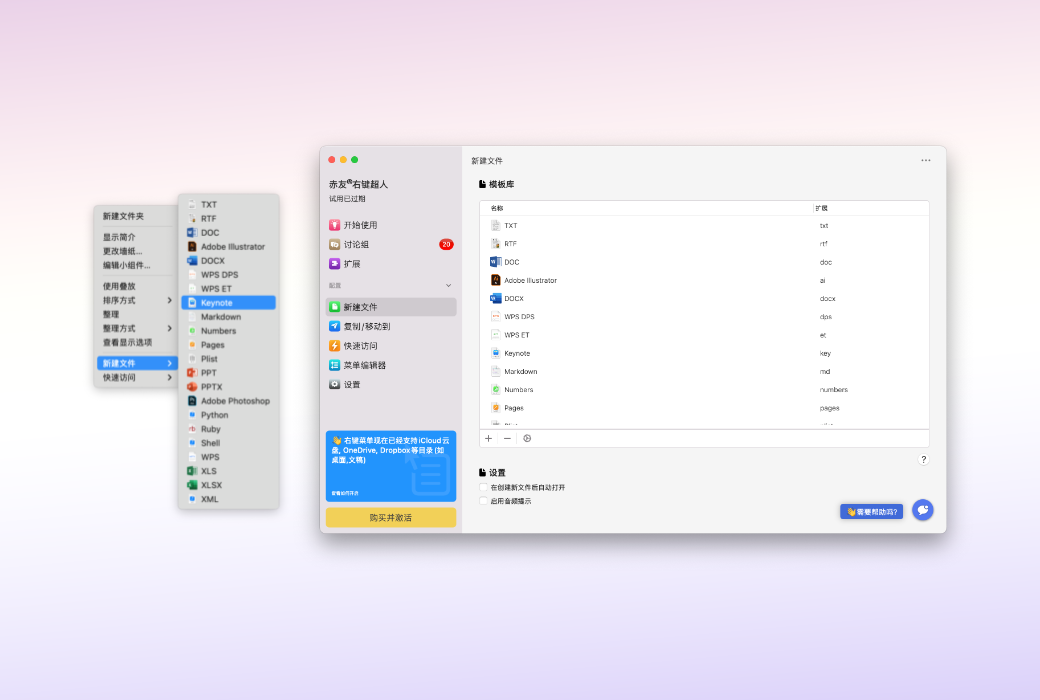Select the DOCX icon in template table
1040x700 pixels.
(x=495, y=299)
